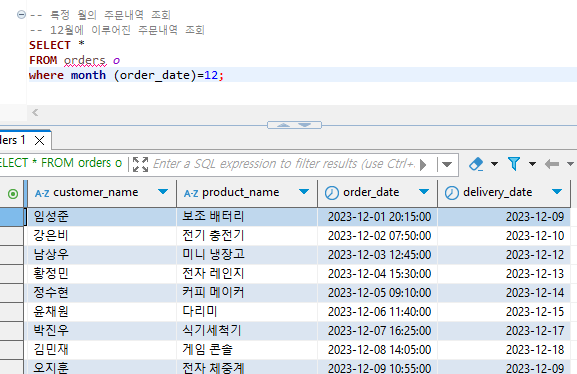Click the delivery_date clock type icon
The image size is (577, 374).
click(452, 193)
